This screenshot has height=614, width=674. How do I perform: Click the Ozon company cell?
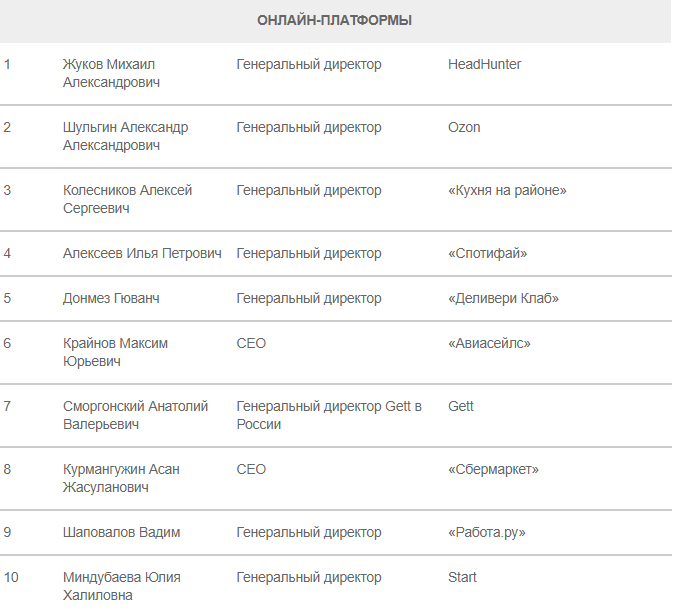[x=464, y=127]
